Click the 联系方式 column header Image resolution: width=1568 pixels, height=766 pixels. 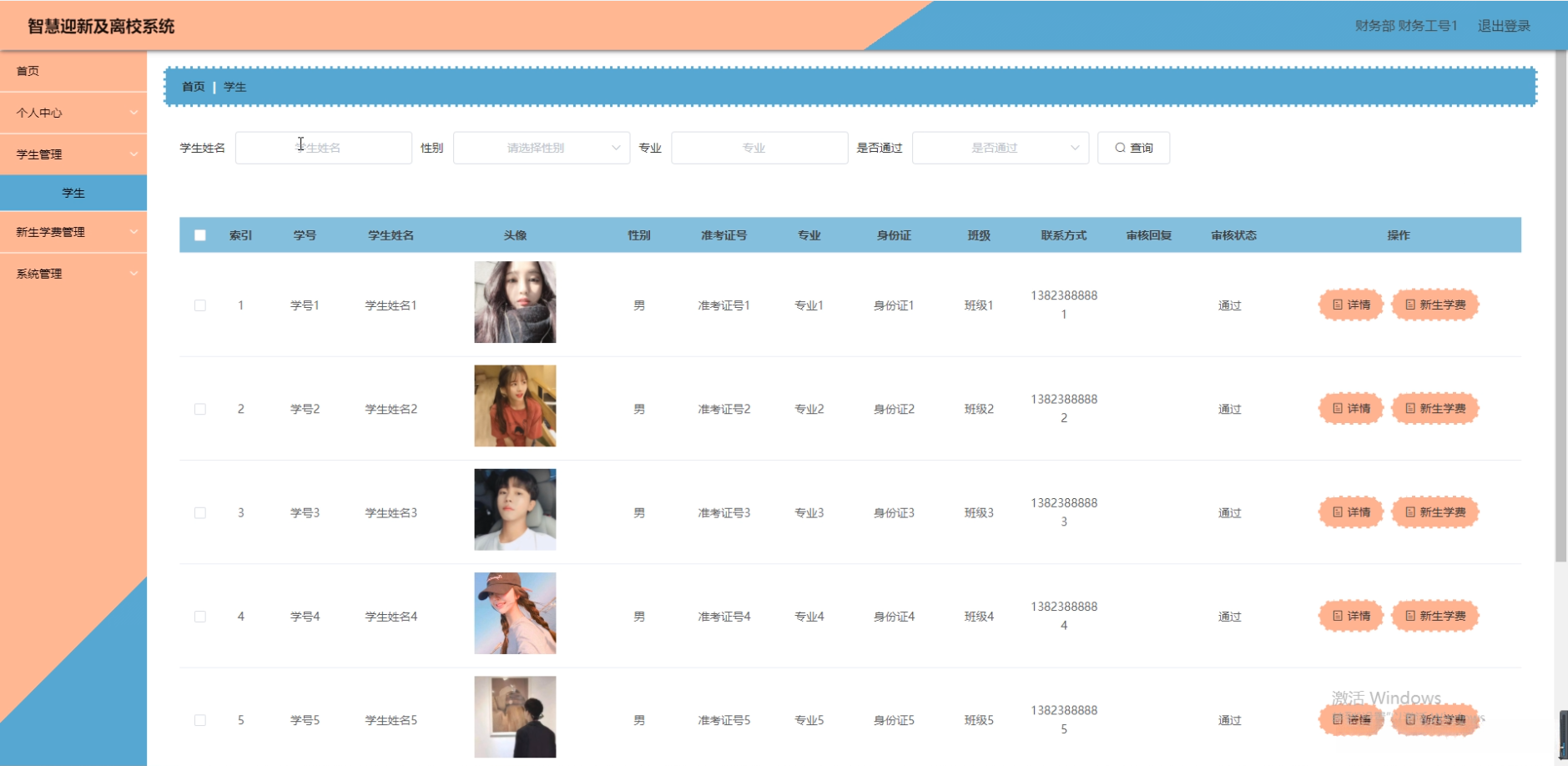[x=1064, y=235]
